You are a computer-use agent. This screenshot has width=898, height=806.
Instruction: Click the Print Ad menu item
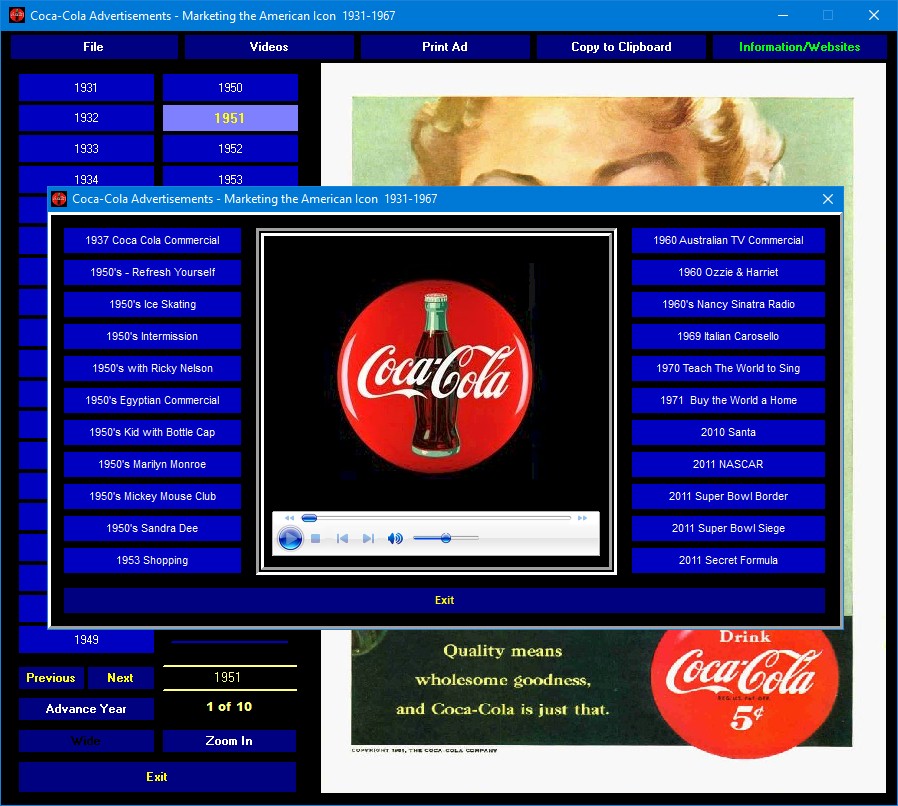coord(445,47)
